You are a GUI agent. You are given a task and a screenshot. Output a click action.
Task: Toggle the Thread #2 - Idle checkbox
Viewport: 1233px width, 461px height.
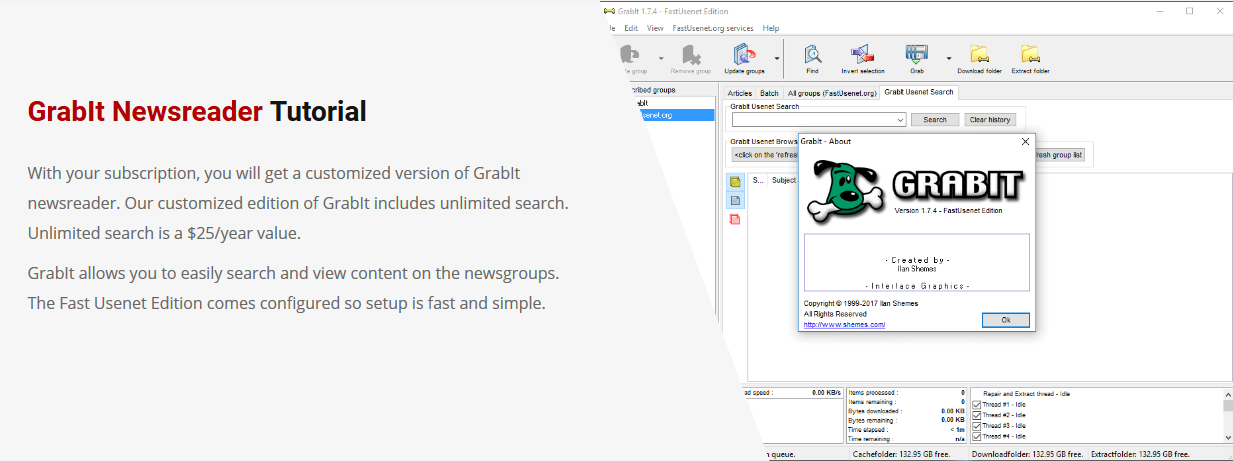(976, 414)
